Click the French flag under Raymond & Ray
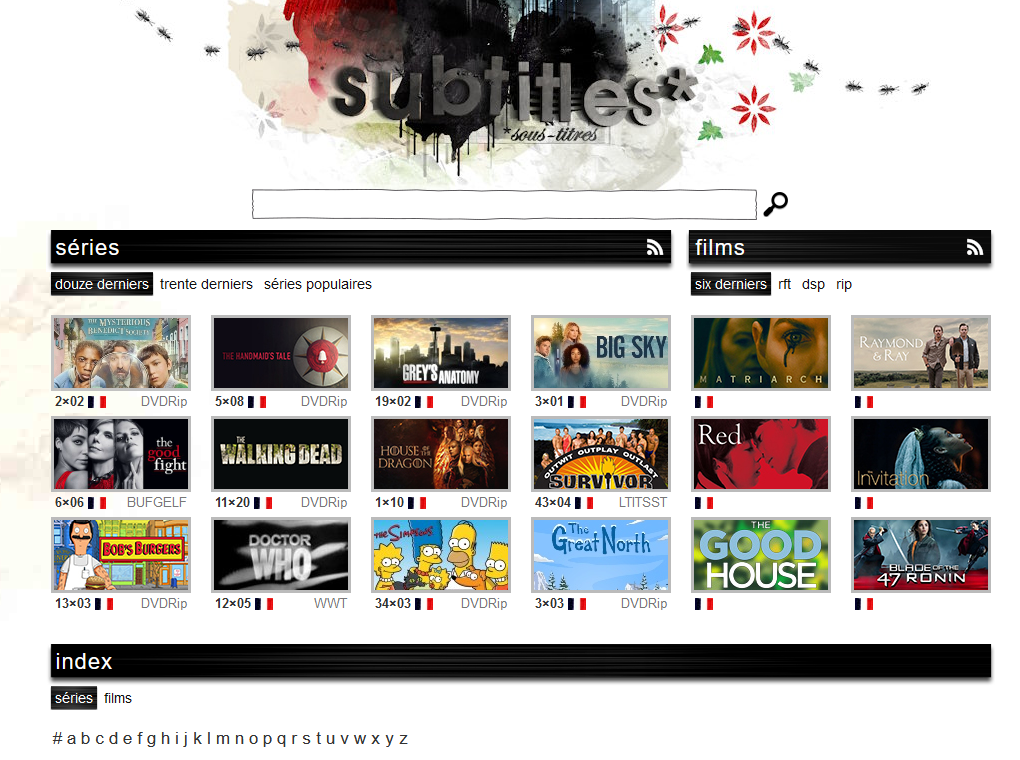Screen dimensions: 1020x760 (864, 402)
